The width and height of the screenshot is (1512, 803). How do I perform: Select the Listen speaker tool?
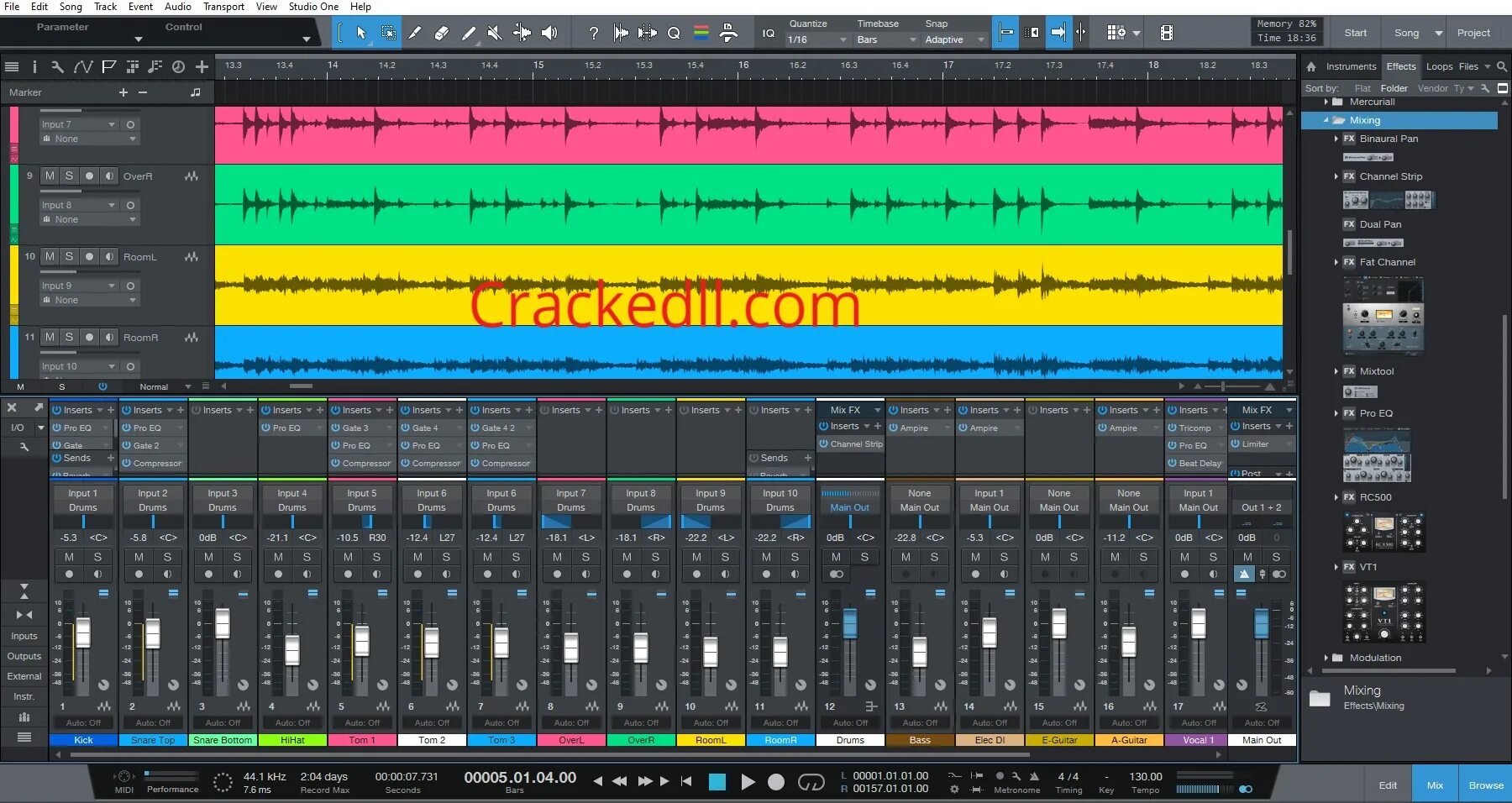click(x=549, y=33)
